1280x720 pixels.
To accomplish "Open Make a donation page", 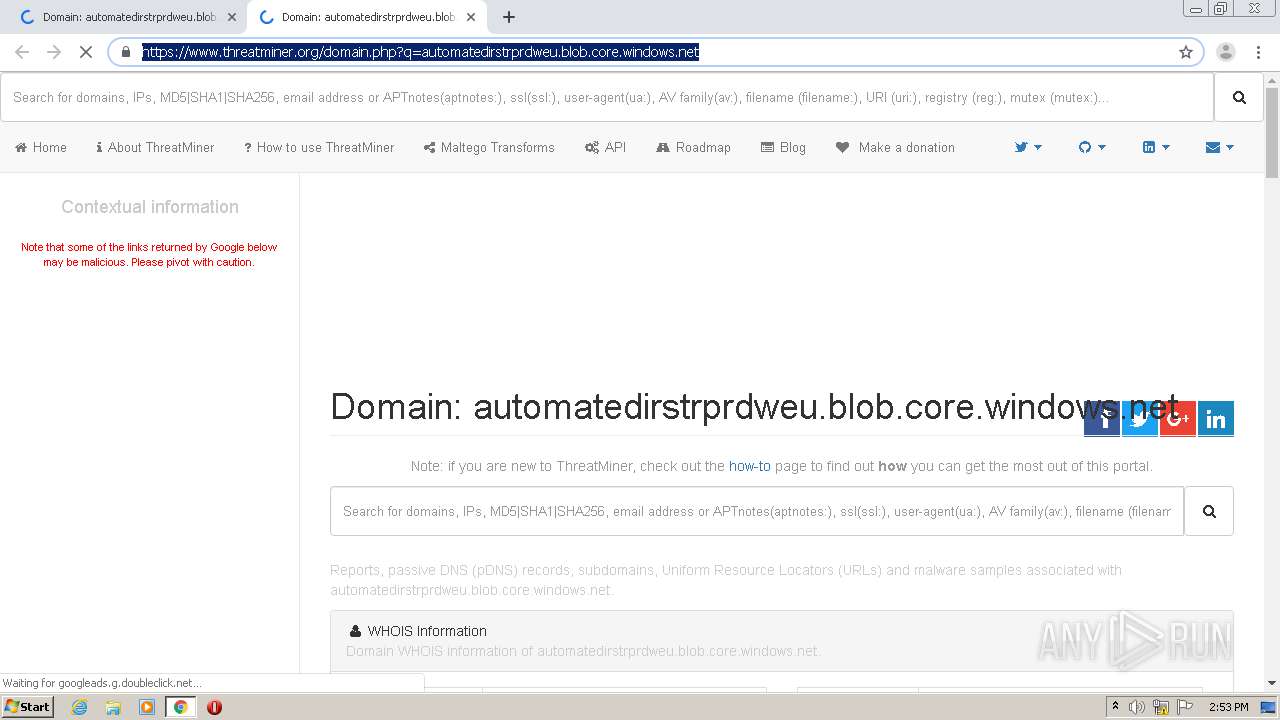I will click(895, 147).
